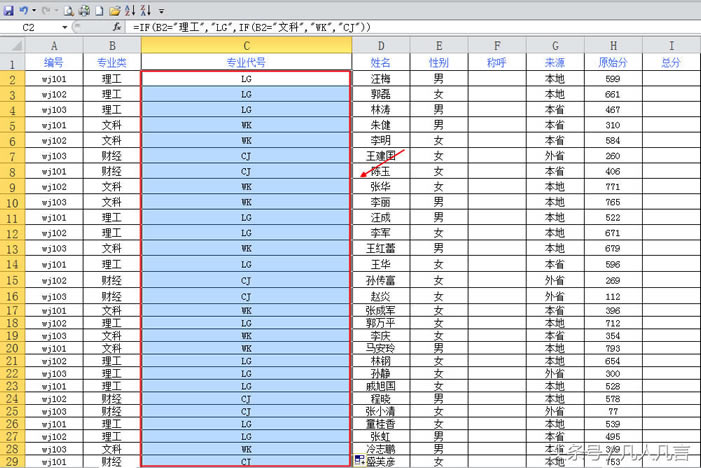Click the Open folder icon

[114, 11]
